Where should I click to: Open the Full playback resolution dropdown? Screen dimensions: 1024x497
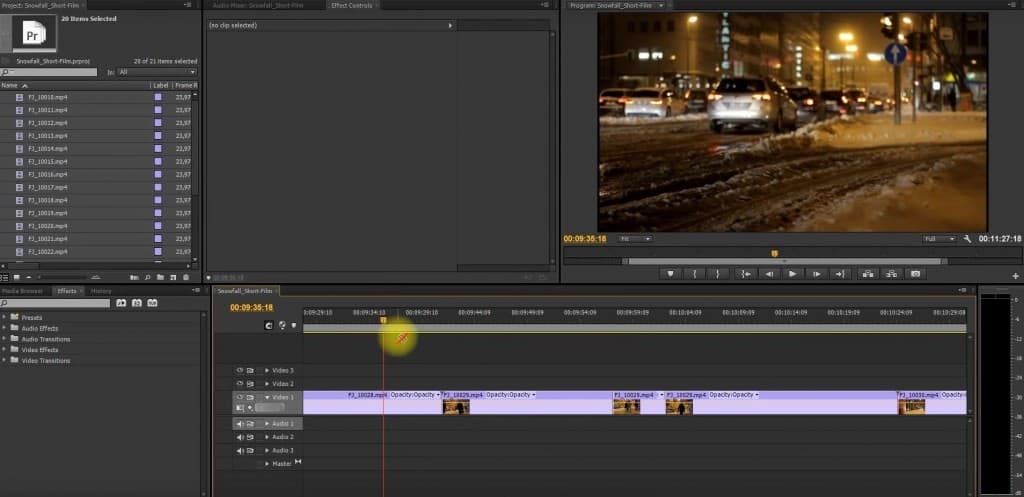pos(939,239)
